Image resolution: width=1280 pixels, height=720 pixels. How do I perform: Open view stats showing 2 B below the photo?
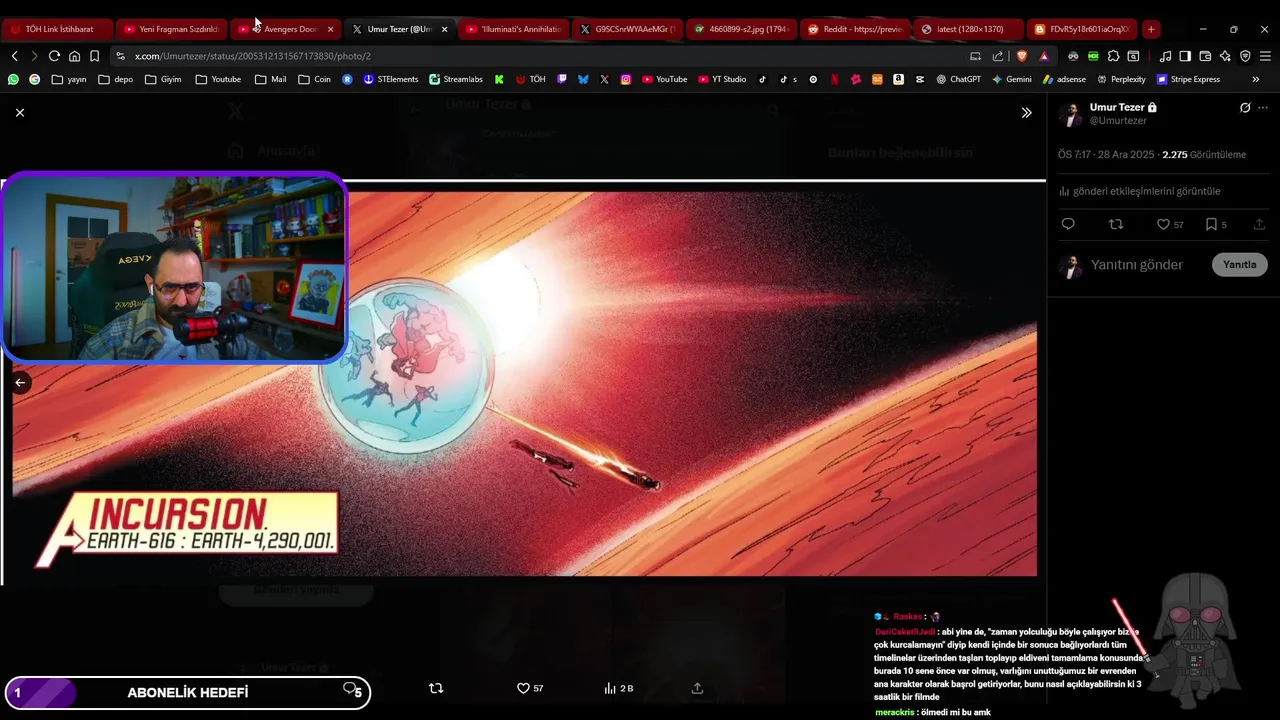pos(619,688)
